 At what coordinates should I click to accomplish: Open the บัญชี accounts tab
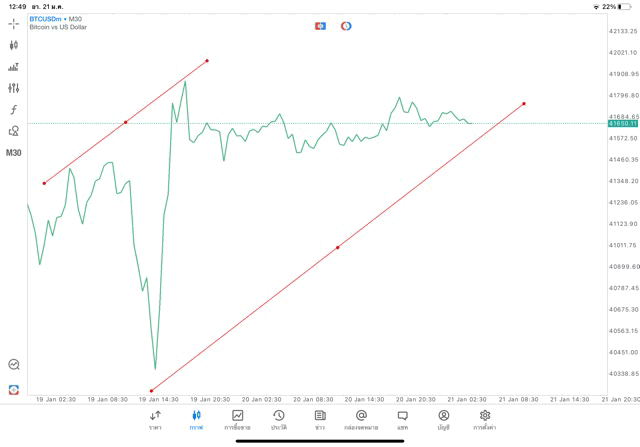click(443, 419)
